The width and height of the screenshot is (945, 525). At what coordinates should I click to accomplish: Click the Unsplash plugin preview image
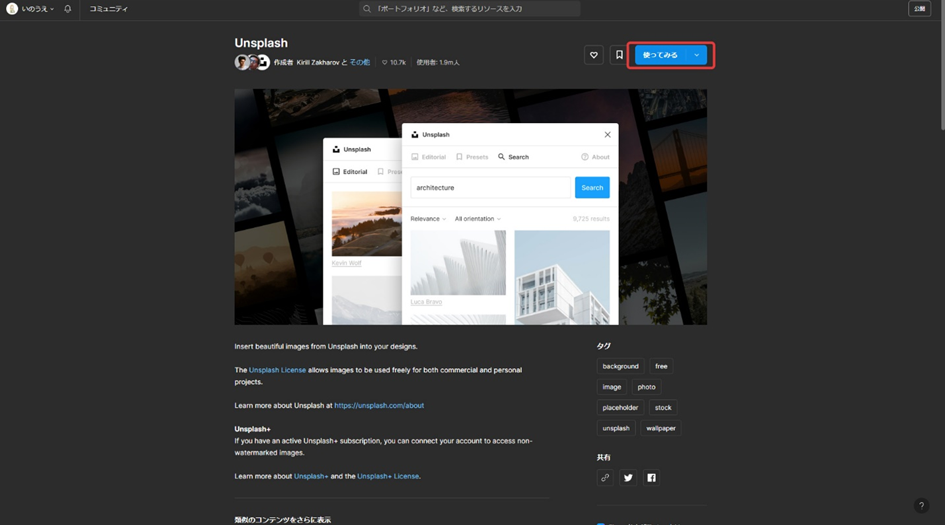pyautogui.click(x=471, y=207)
